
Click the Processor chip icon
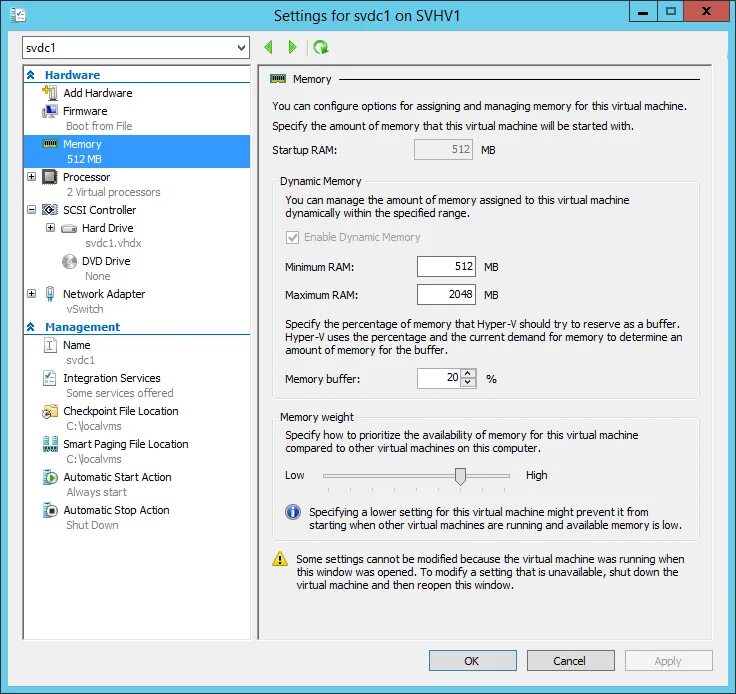point(50,177)
